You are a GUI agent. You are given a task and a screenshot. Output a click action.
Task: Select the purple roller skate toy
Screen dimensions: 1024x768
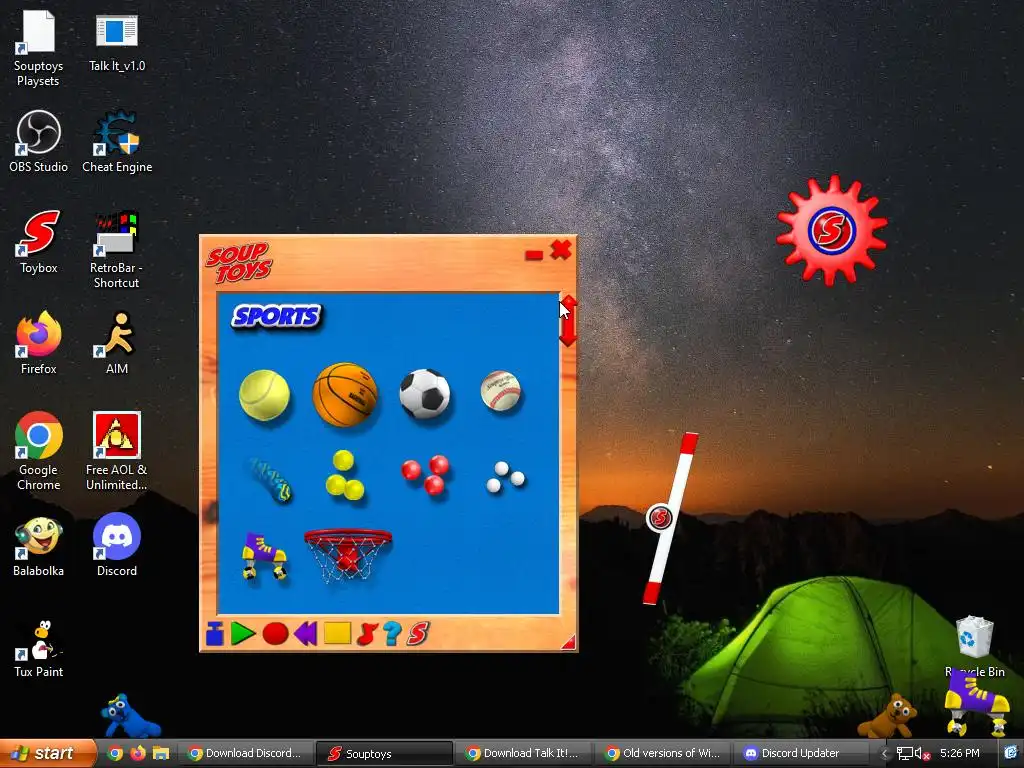pos(264,556)
